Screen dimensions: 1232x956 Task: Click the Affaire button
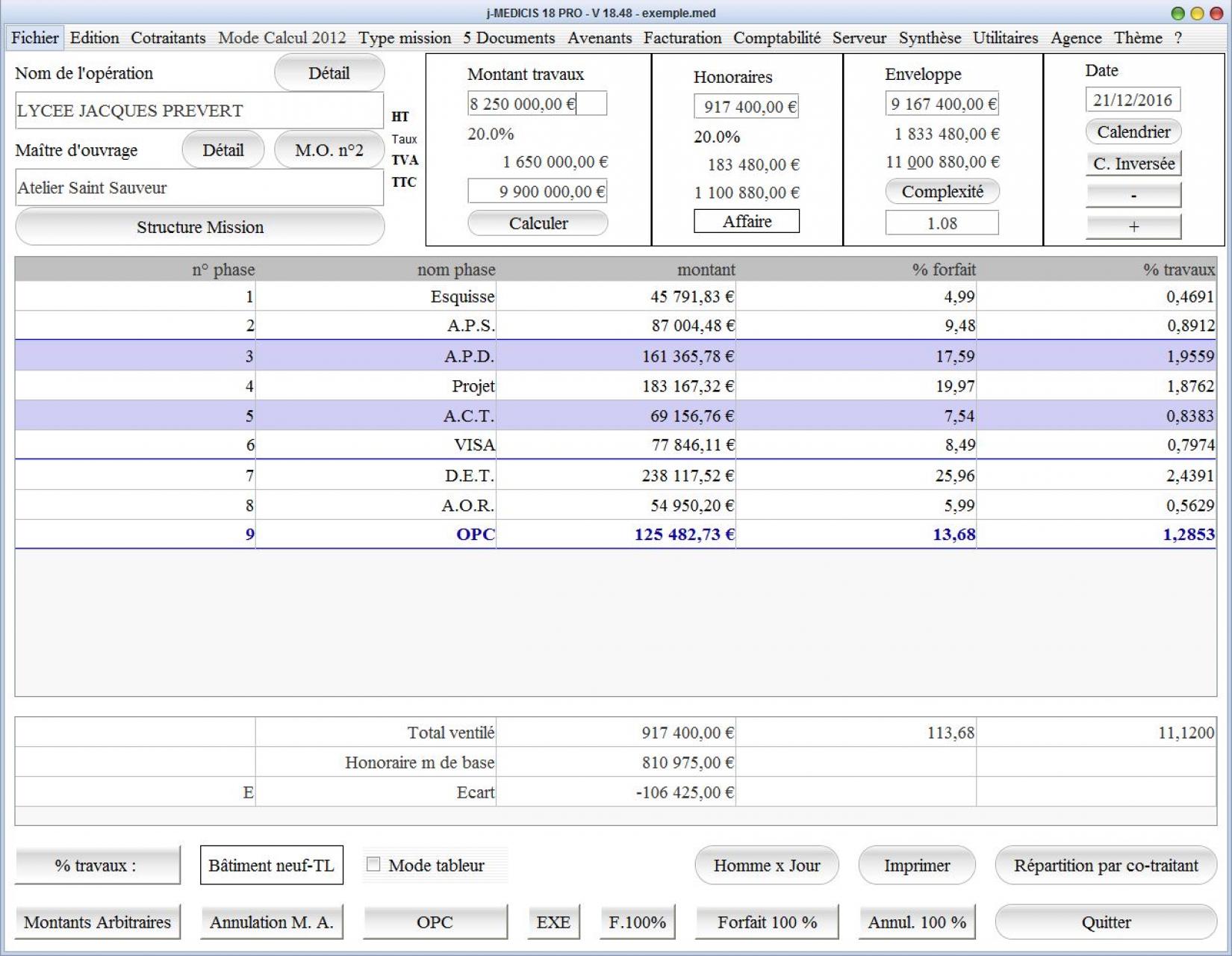click(747, 221)
